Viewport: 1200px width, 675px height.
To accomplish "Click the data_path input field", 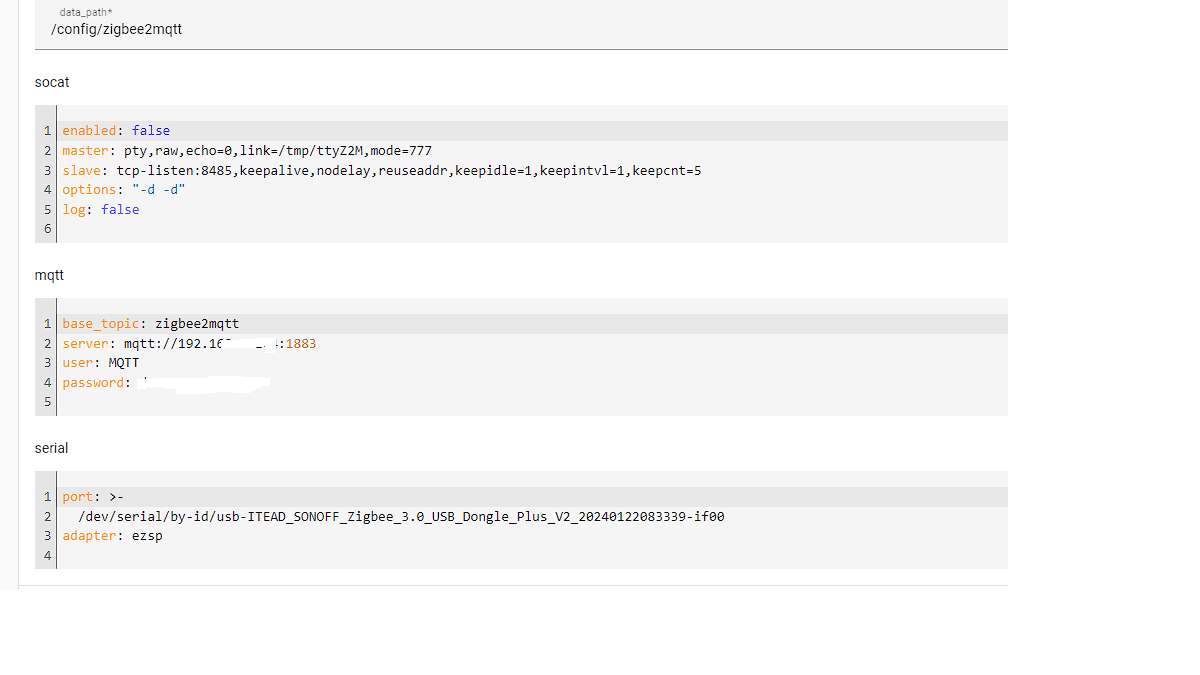I will (x=520, y=29).
